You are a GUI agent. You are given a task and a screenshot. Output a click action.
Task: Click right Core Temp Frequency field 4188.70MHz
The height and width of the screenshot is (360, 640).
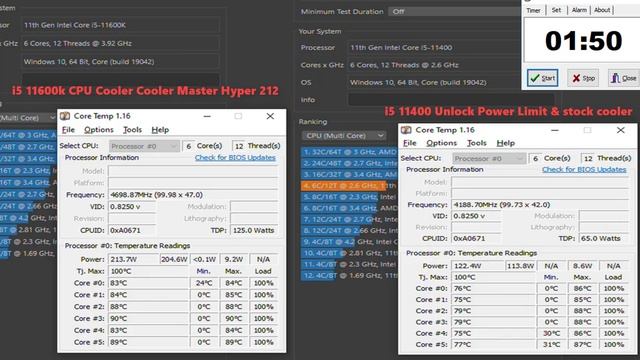click(x=540, y=204)
